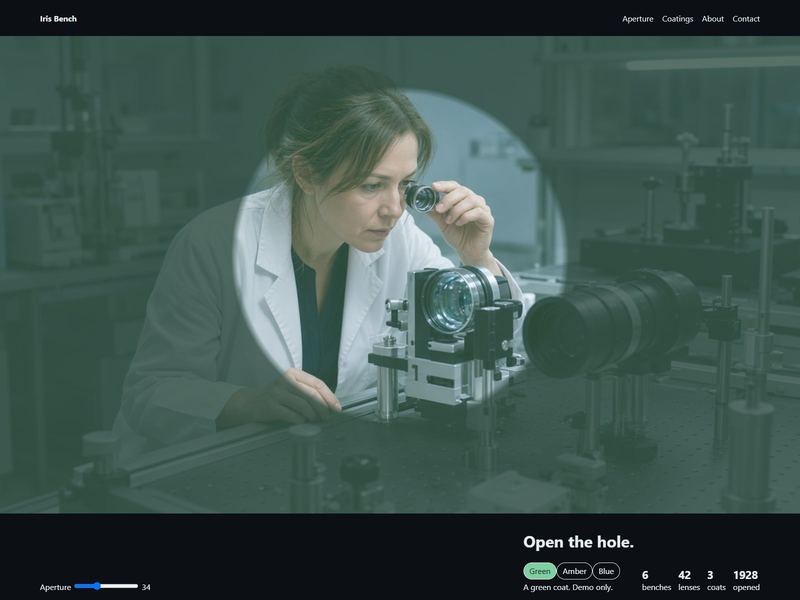Open the About nav item
Image resolution: width=800 pixels, height=600 pixels.
[712, 19]
